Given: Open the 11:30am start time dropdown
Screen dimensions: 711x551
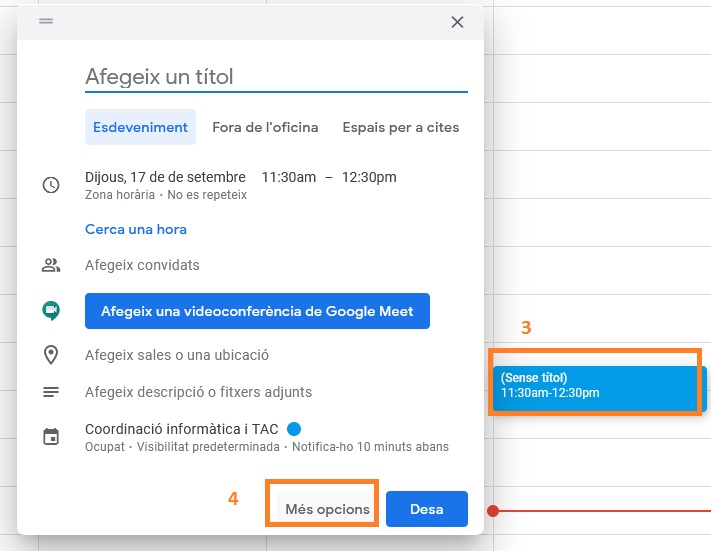Looking at the screenshot, I should point(289,177).
